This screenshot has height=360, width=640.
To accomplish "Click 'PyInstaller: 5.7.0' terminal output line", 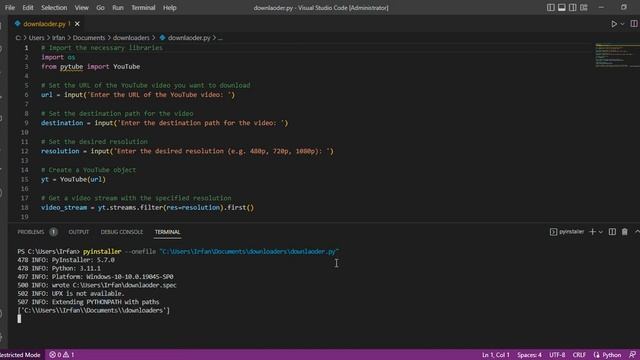I will click(66, 260).
